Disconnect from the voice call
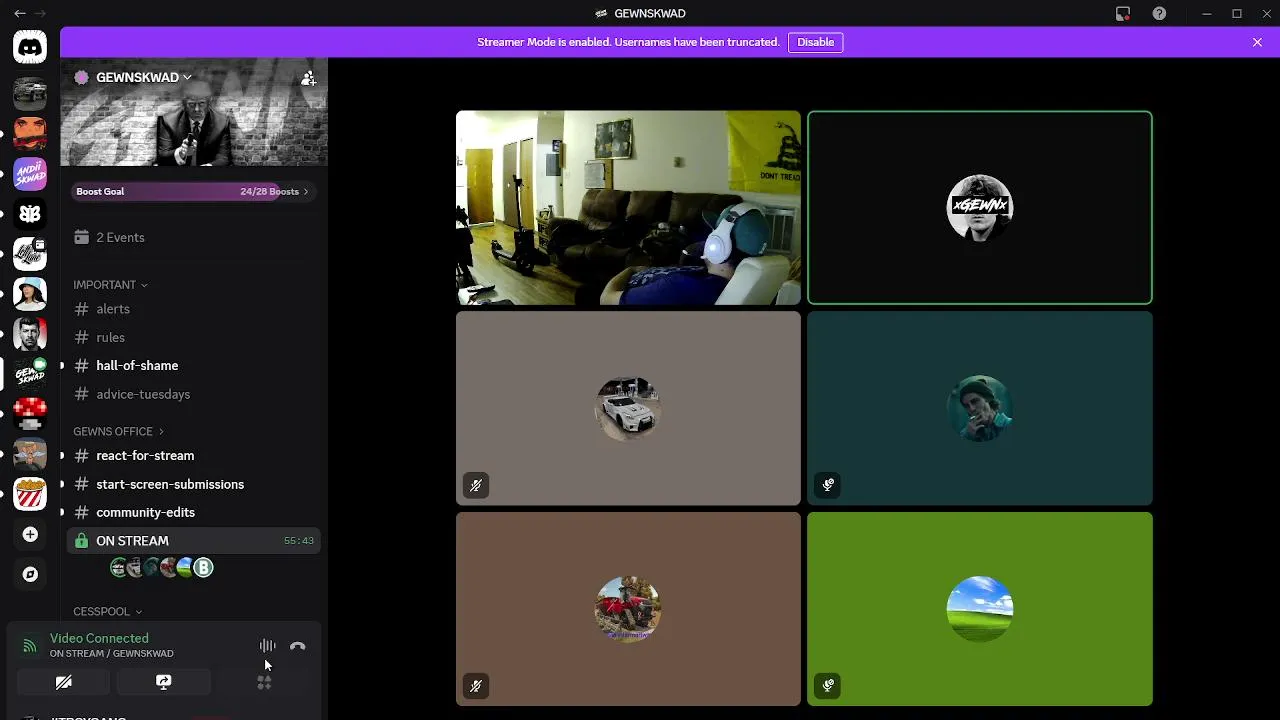The image size is (1280, 720). 297,646
